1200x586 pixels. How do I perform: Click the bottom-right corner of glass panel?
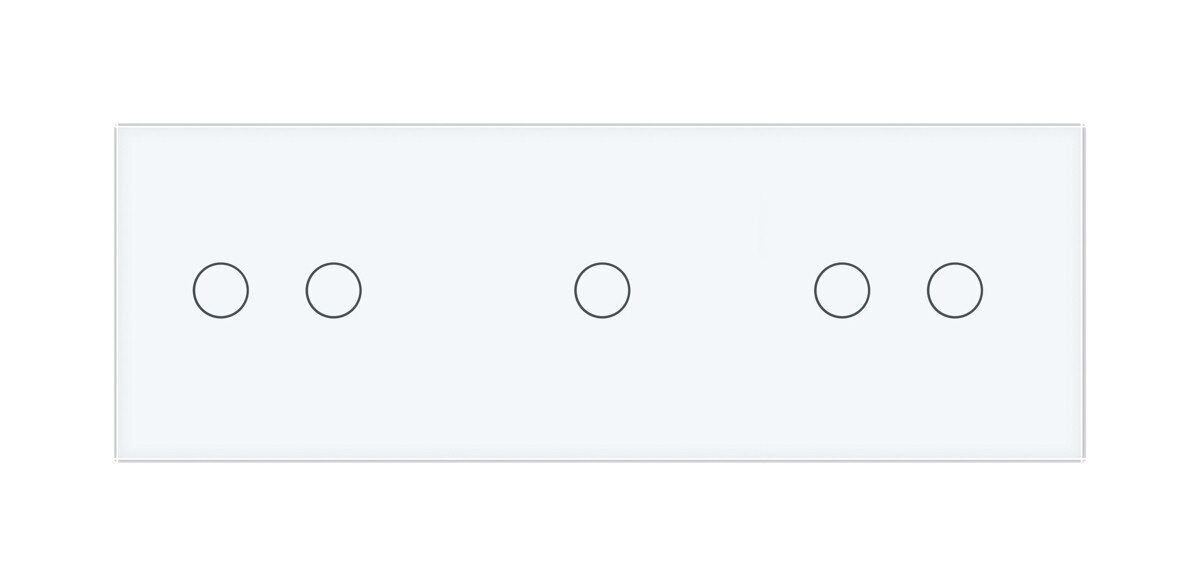[1083, 458]
